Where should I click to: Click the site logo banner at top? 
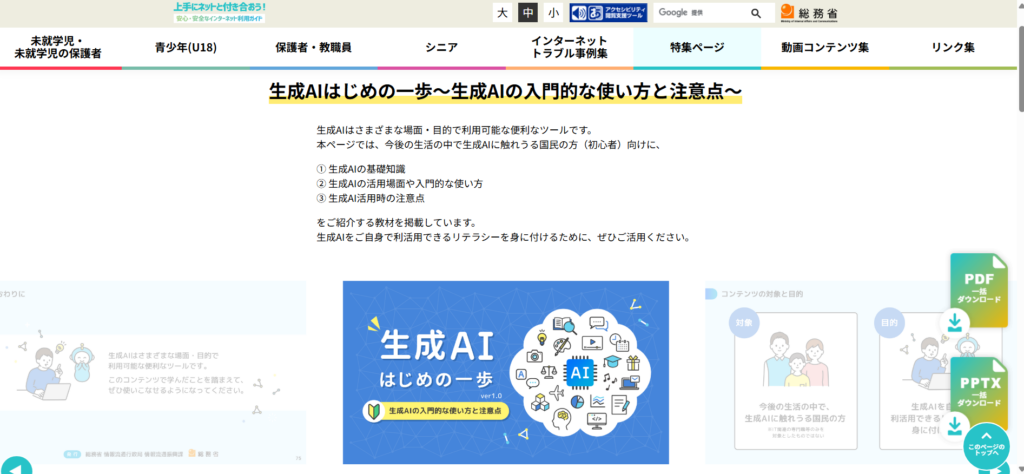[219, 12]
